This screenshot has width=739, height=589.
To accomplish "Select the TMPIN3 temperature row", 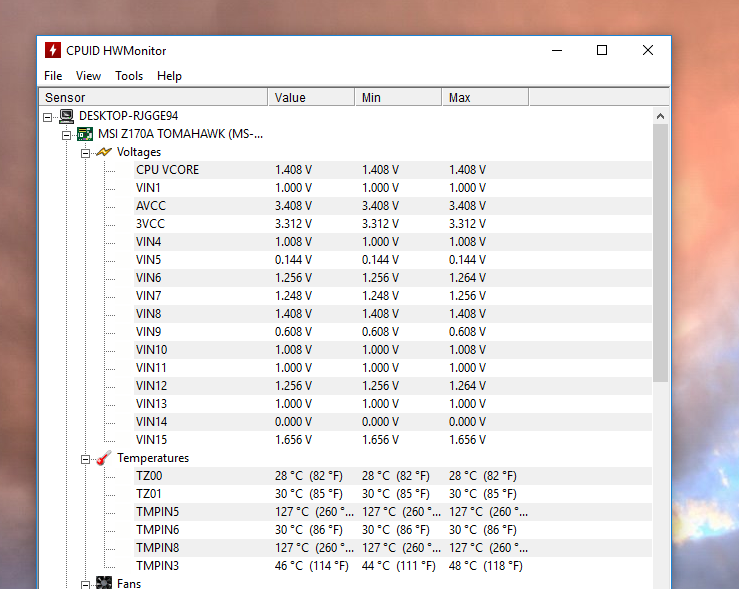I will click(393, 566).
